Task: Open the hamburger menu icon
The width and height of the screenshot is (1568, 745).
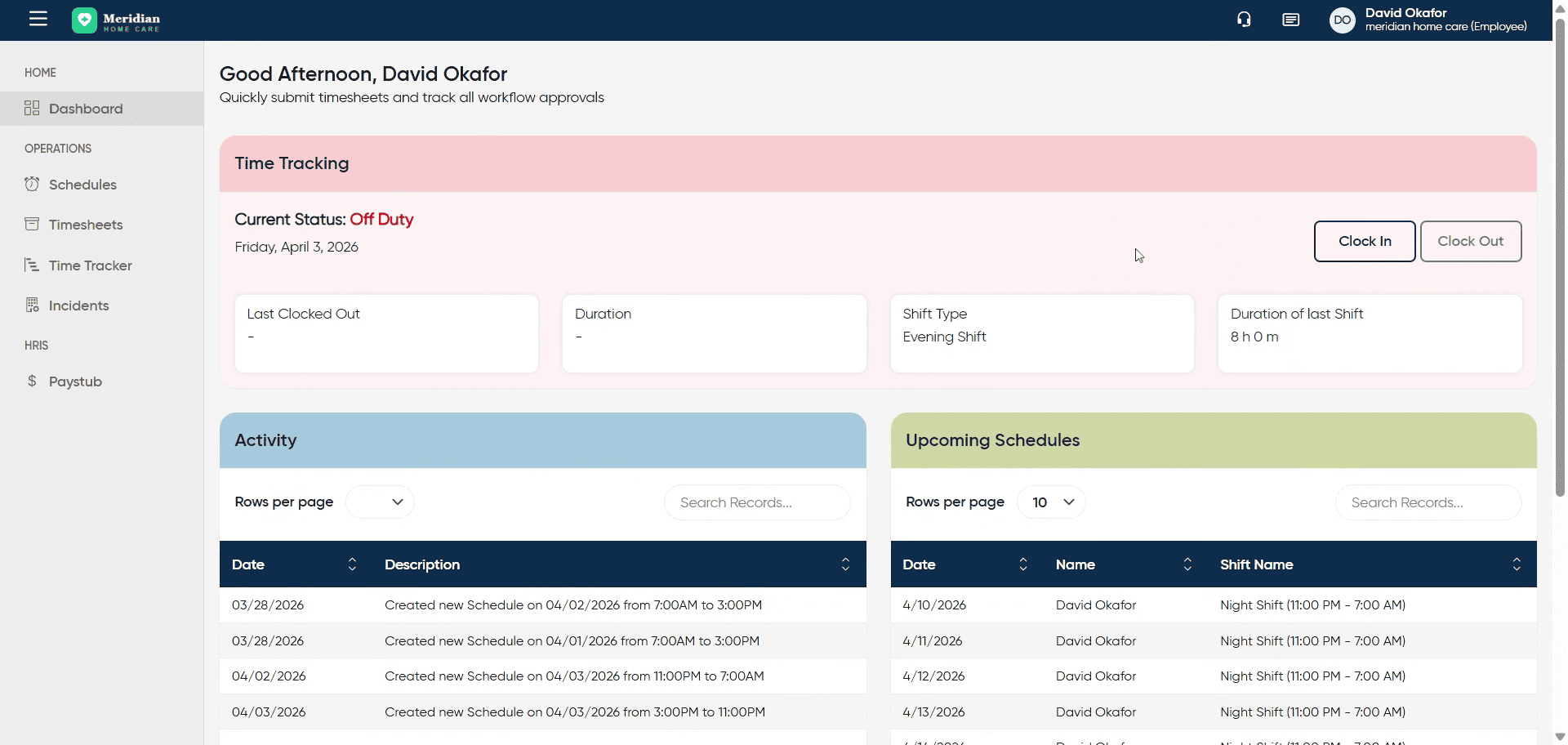Action: tap(38, 19)
